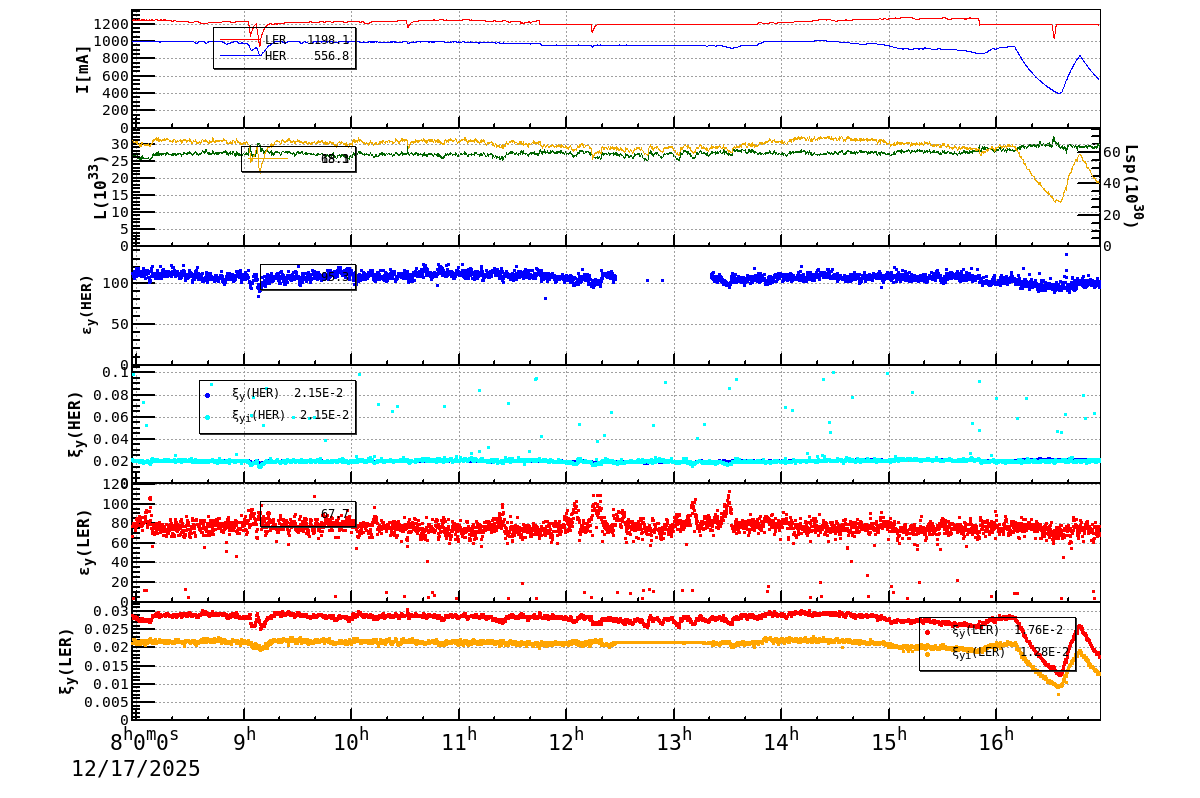
Task: Click the 11h time axis tick
Action: [459, 741]
